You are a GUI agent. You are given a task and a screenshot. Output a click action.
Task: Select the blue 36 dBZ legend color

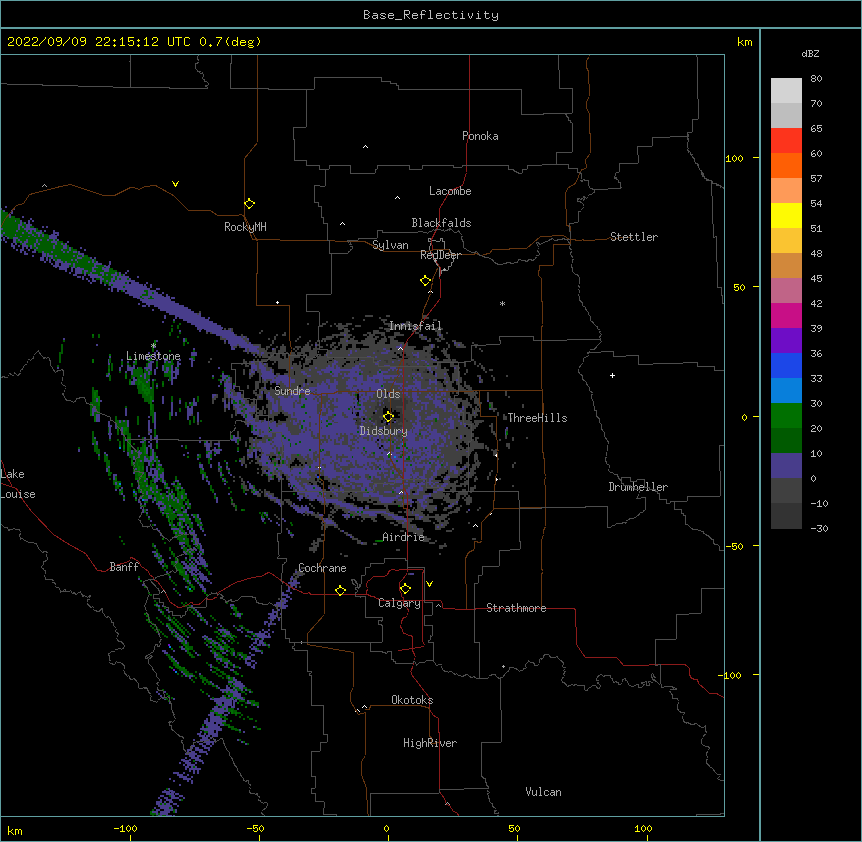786,365
